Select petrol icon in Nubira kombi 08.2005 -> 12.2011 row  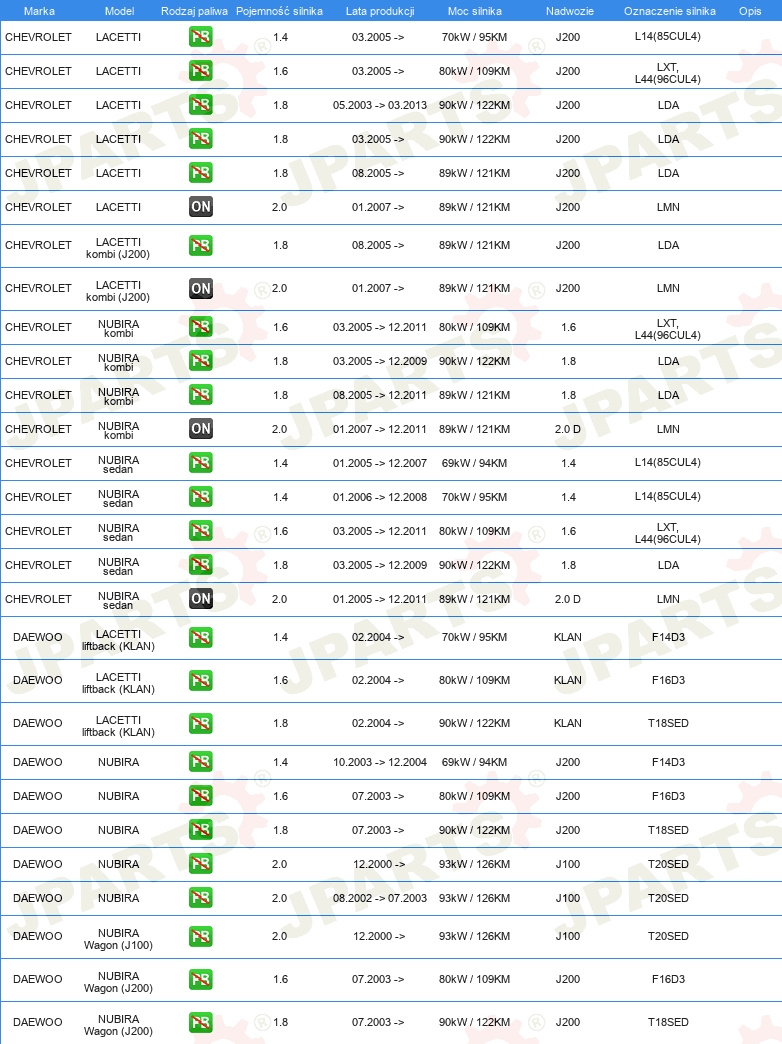(x=200, y=395)
